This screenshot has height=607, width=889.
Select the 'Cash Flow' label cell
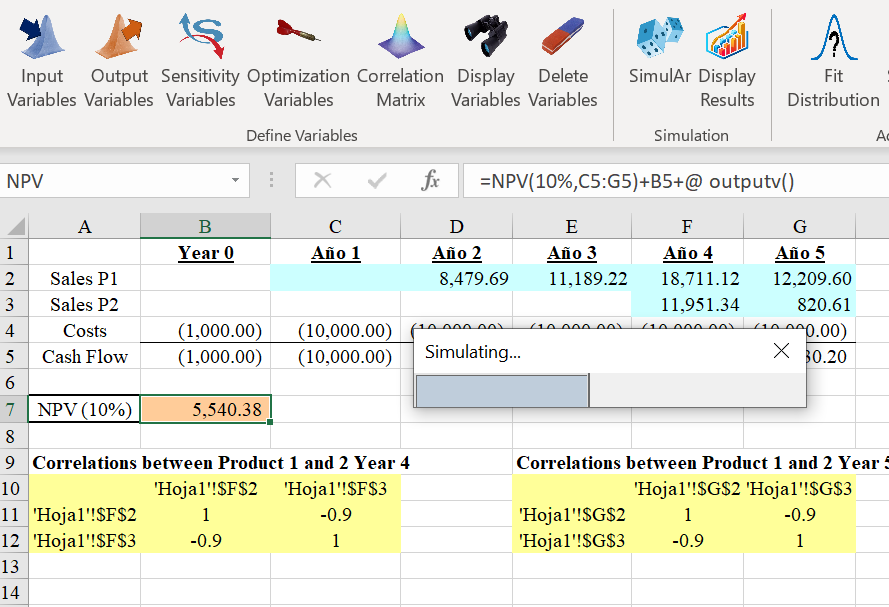pos(84,356)
